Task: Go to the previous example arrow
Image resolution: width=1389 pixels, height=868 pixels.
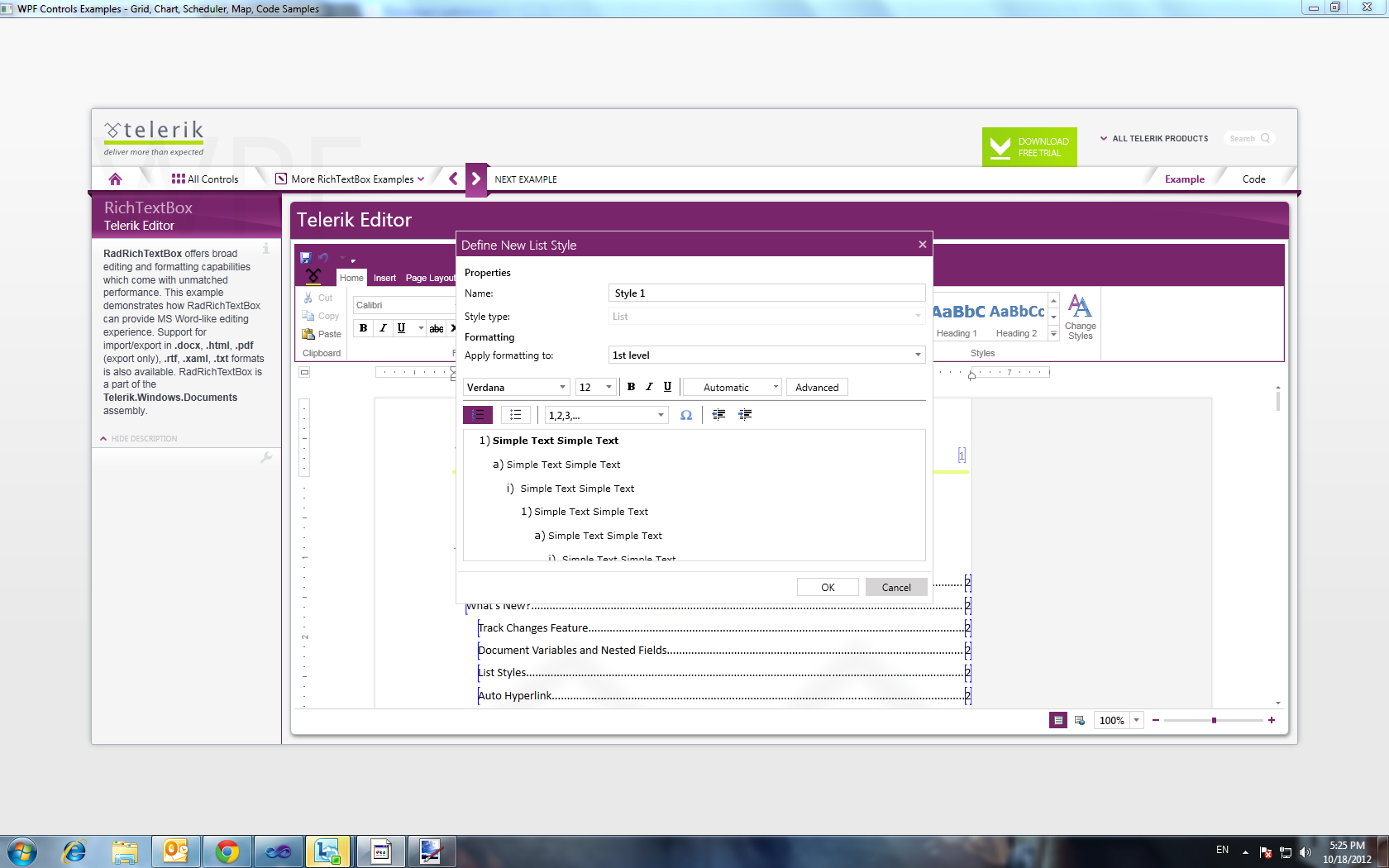Action: tap(453, 179)
